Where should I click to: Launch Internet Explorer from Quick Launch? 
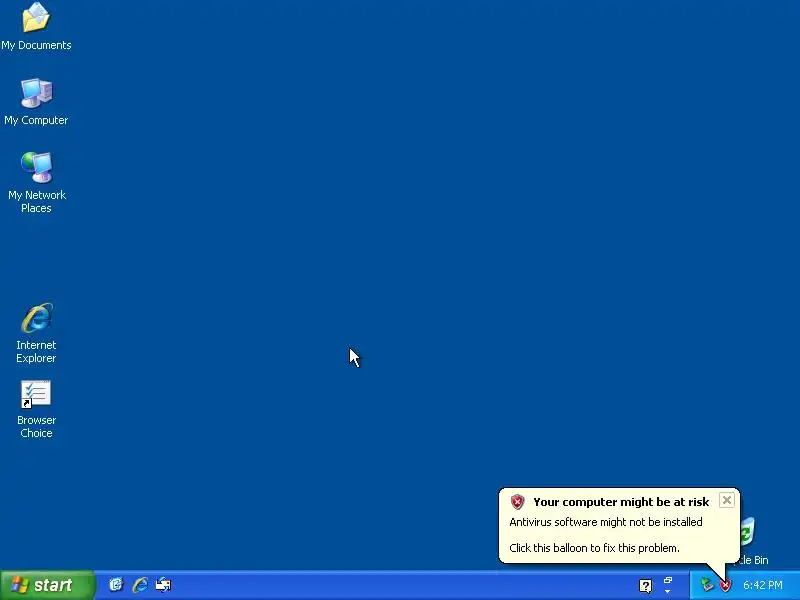[140, 585]
